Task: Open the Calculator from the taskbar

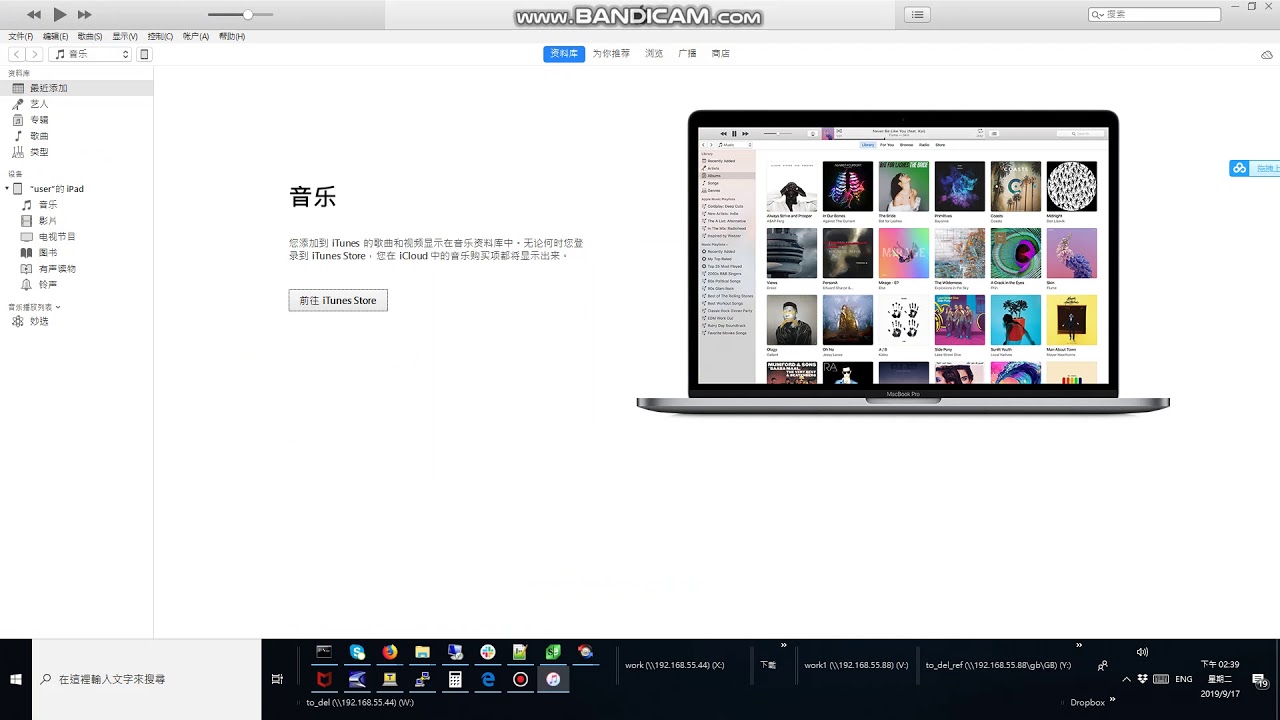Action: (x=455, y=679)
